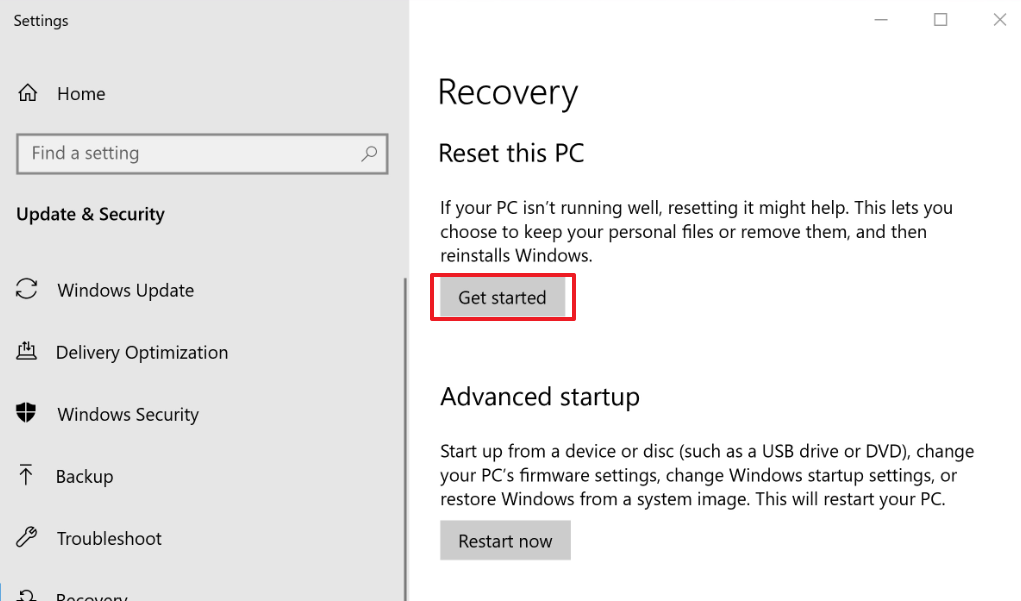Screen dimensions: 1021x601
Task: Open the Troubleshoot label in sidebar
Action: coord(109,539)
